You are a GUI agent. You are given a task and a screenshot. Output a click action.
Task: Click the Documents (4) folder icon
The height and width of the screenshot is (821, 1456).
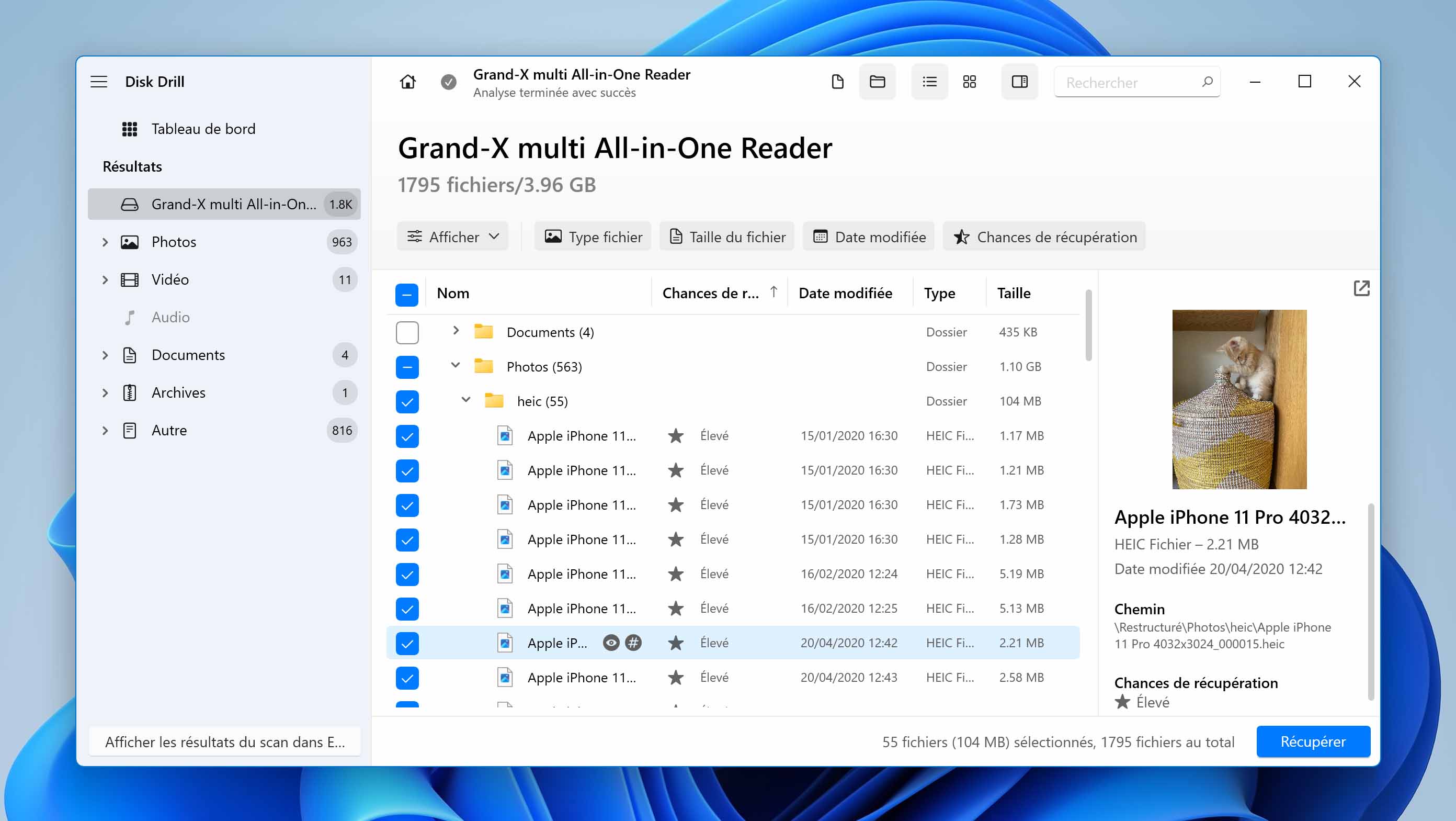(483, 331)
